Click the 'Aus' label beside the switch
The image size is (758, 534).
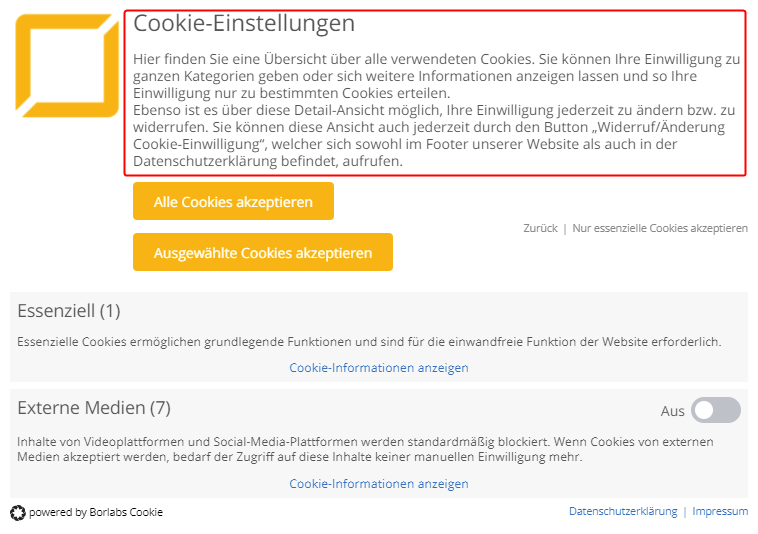click(672, 411)
